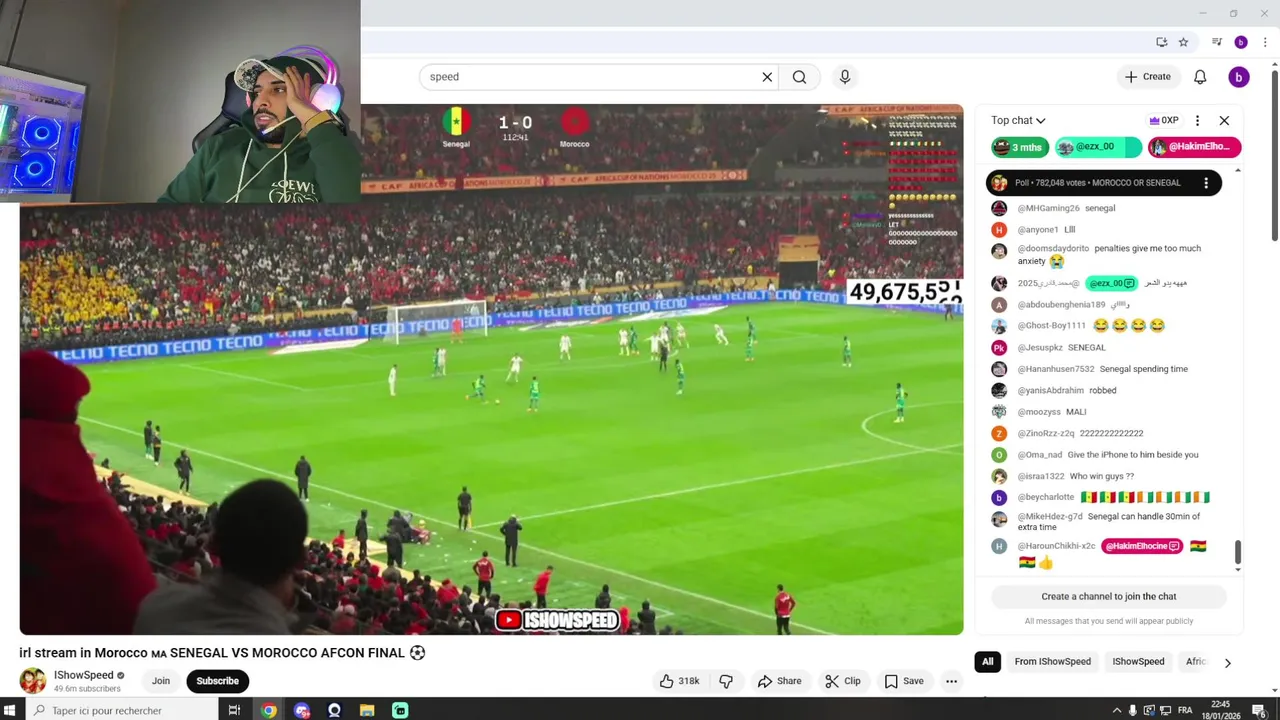Click @israa1322 'Who win guys ??' message

coord(1062,477)
